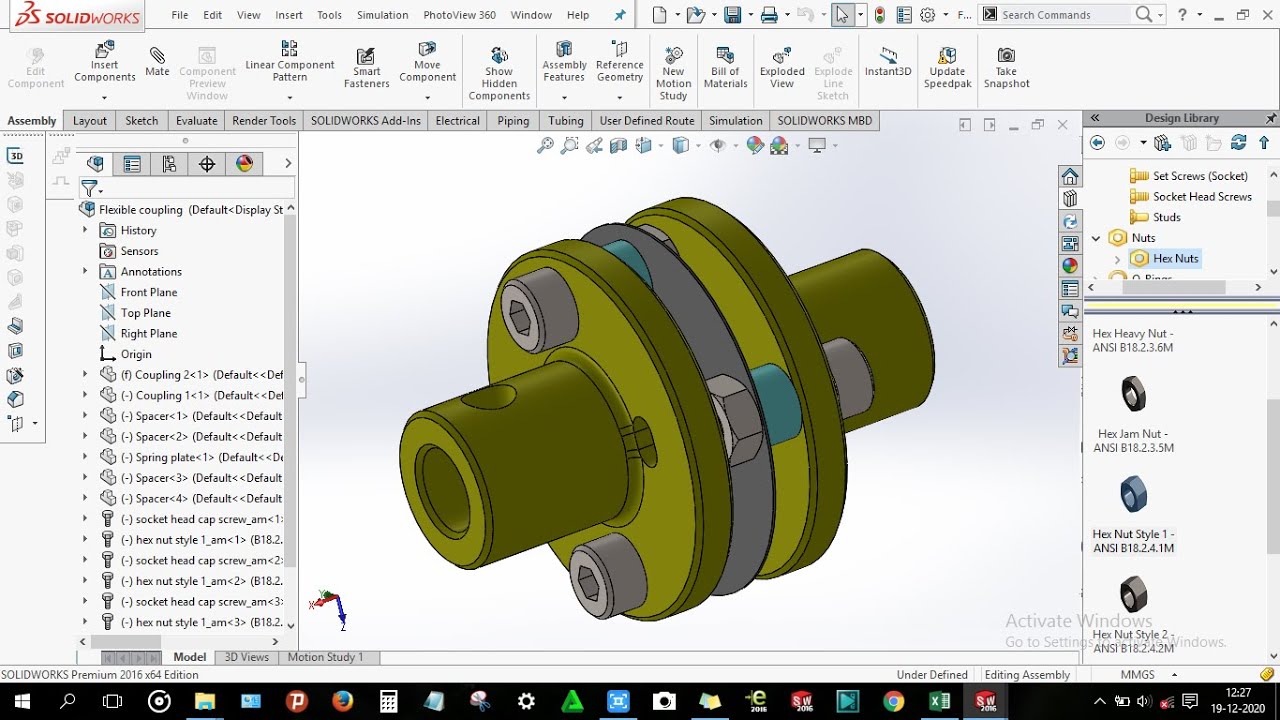The height and width of the screenshot is (720, 1280).
Task: Expand Spring plate<1> component
Action: pos(85,457)
